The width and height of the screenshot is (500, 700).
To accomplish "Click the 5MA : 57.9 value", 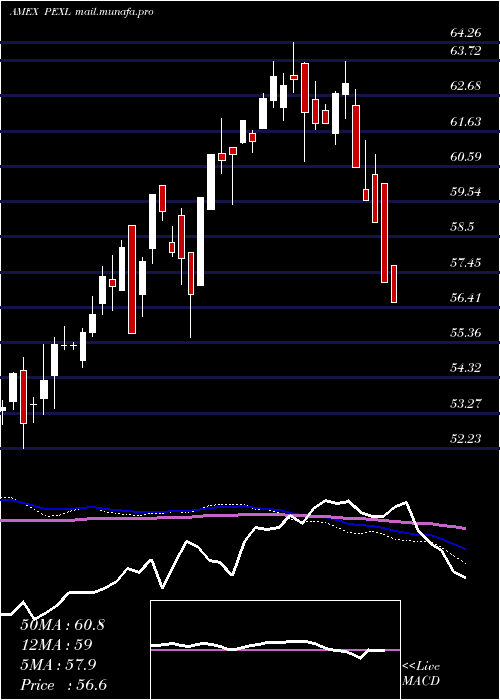I will 59,665.
